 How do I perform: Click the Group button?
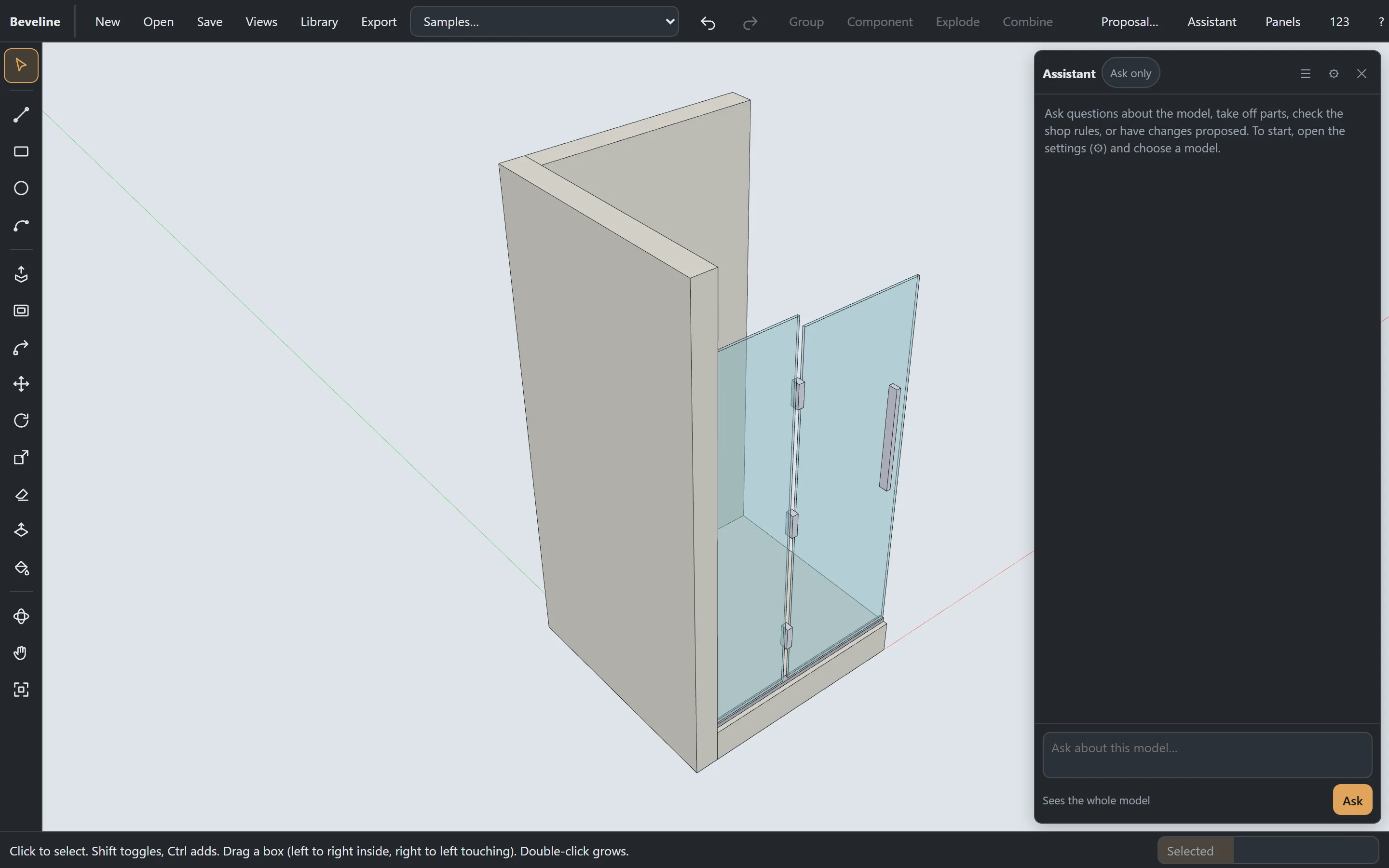click(806, 22)
